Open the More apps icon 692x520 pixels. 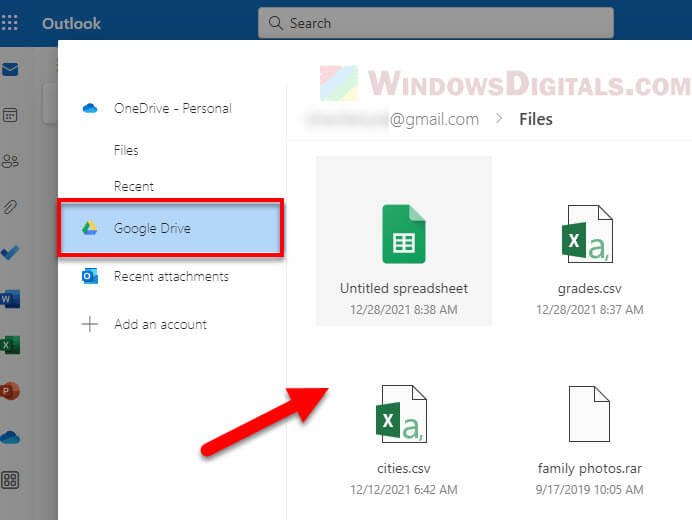click(x=10, y=480)
